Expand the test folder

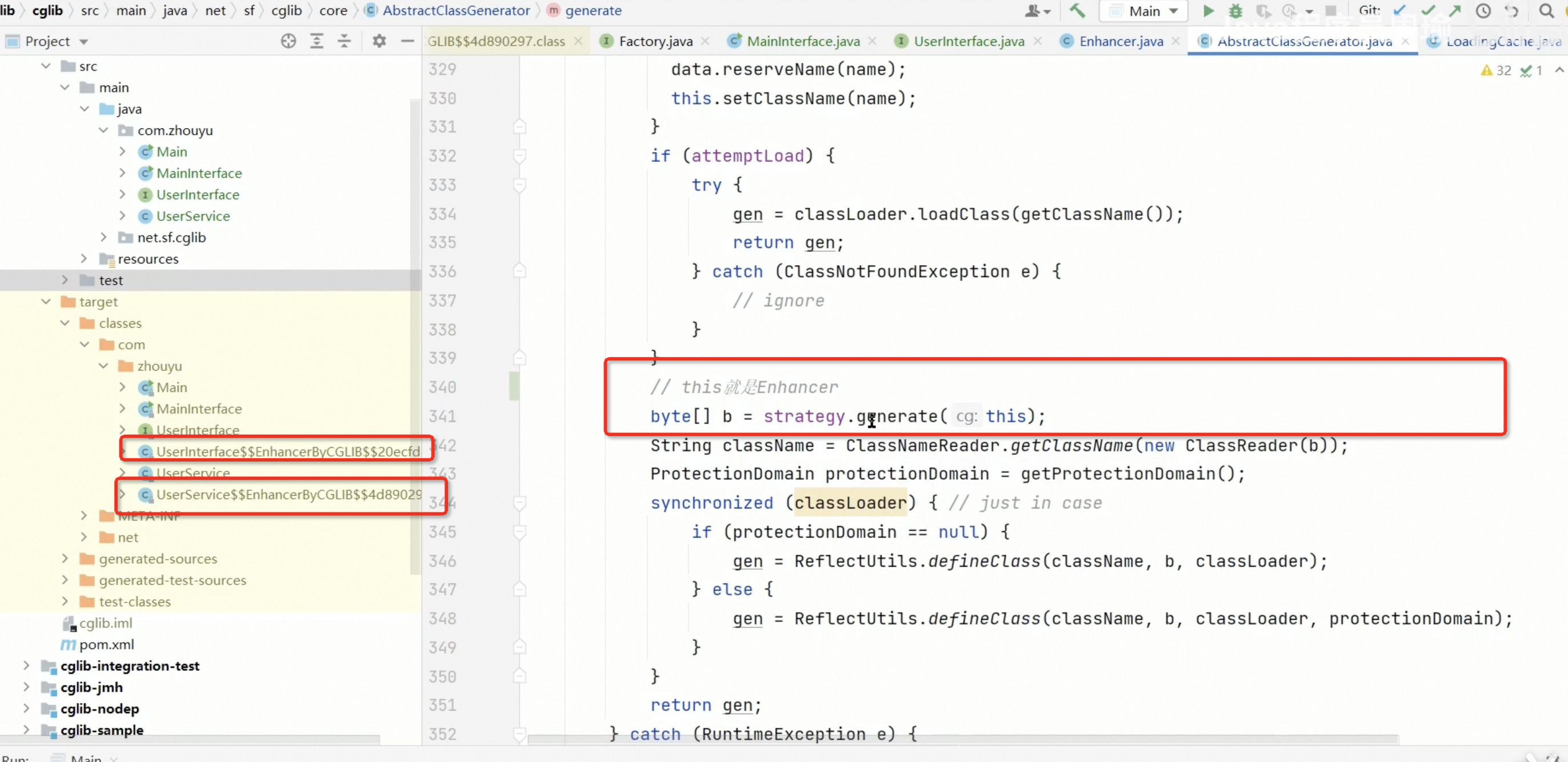pyautogui.click(x=65, y=280)
